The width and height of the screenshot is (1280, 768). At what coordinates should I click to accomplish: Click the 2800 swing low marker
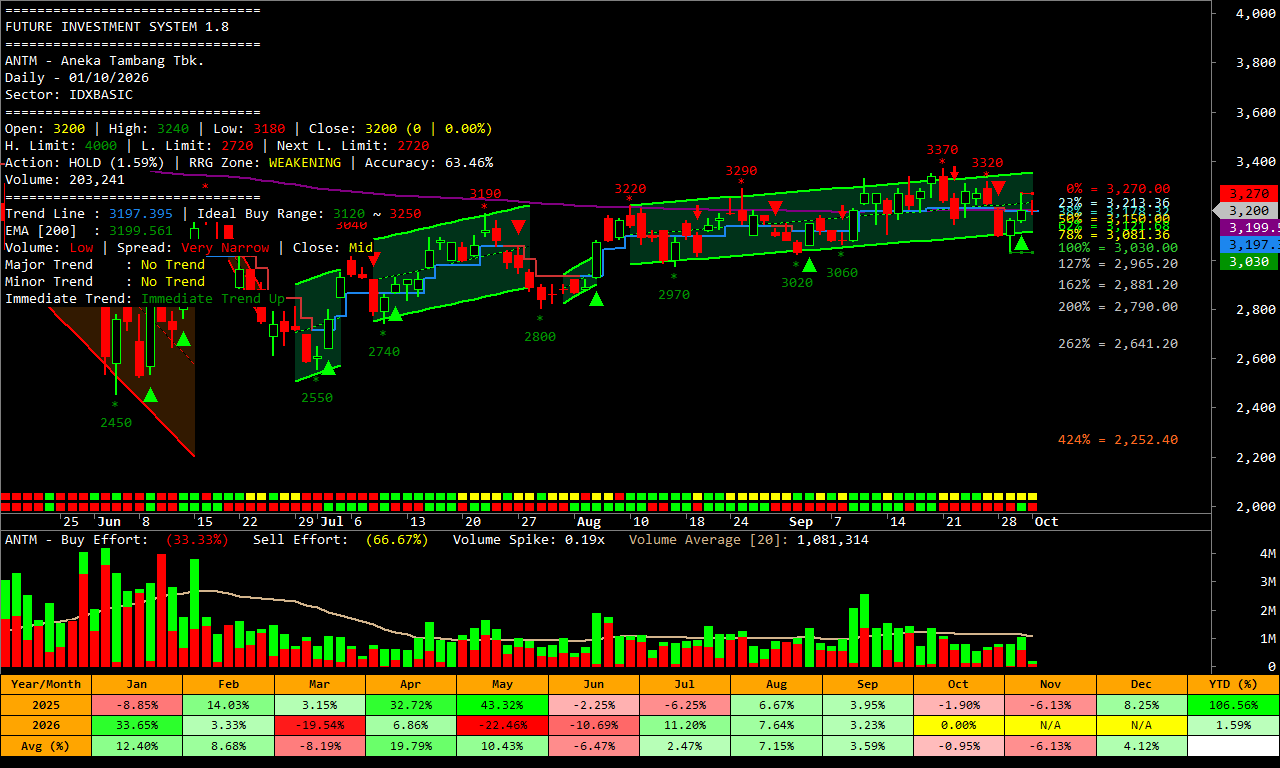[x=539, y=337]
